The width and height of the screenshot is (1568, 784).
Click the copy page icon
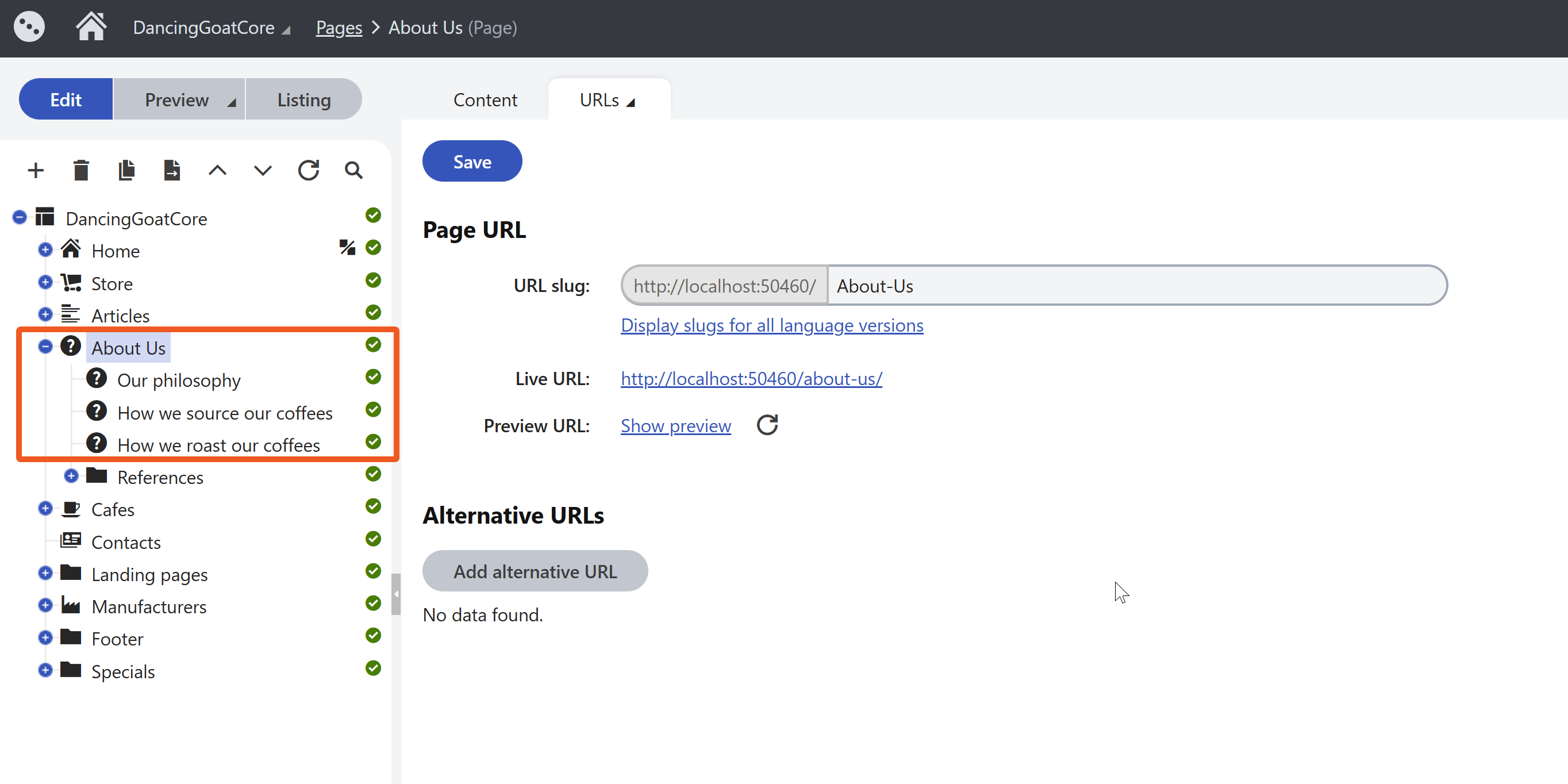[x=126, y=171]
